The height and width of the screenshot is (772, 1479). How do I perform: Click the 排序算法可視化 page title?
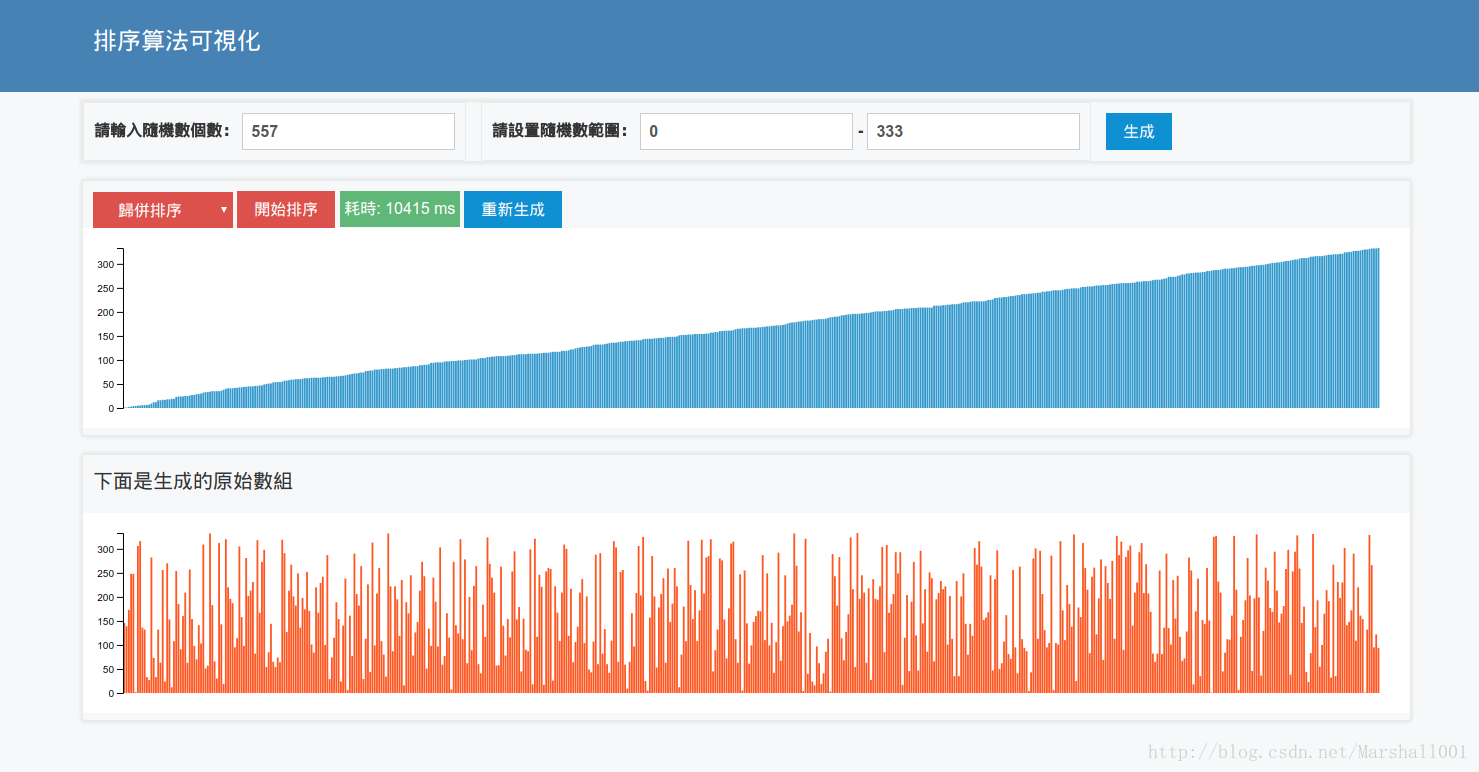(x=177, y=41)
